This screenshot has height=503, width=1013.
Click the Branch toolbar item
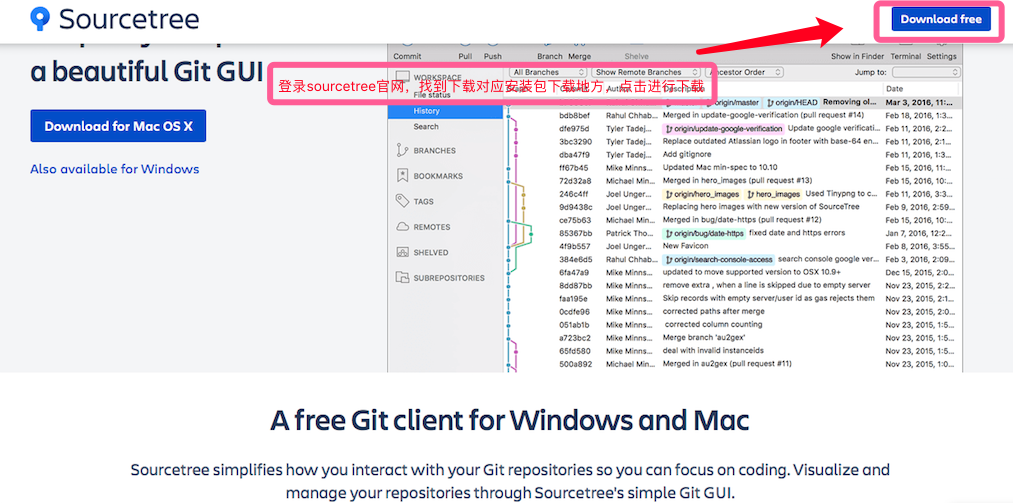(550, 56)
